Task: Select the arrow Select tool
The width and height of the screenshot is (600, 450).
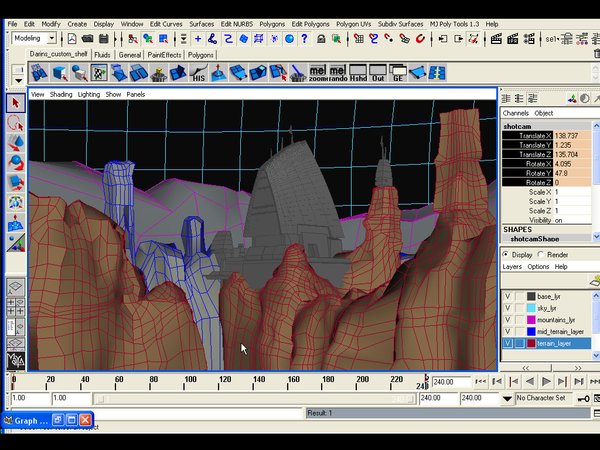Action: 15,102
